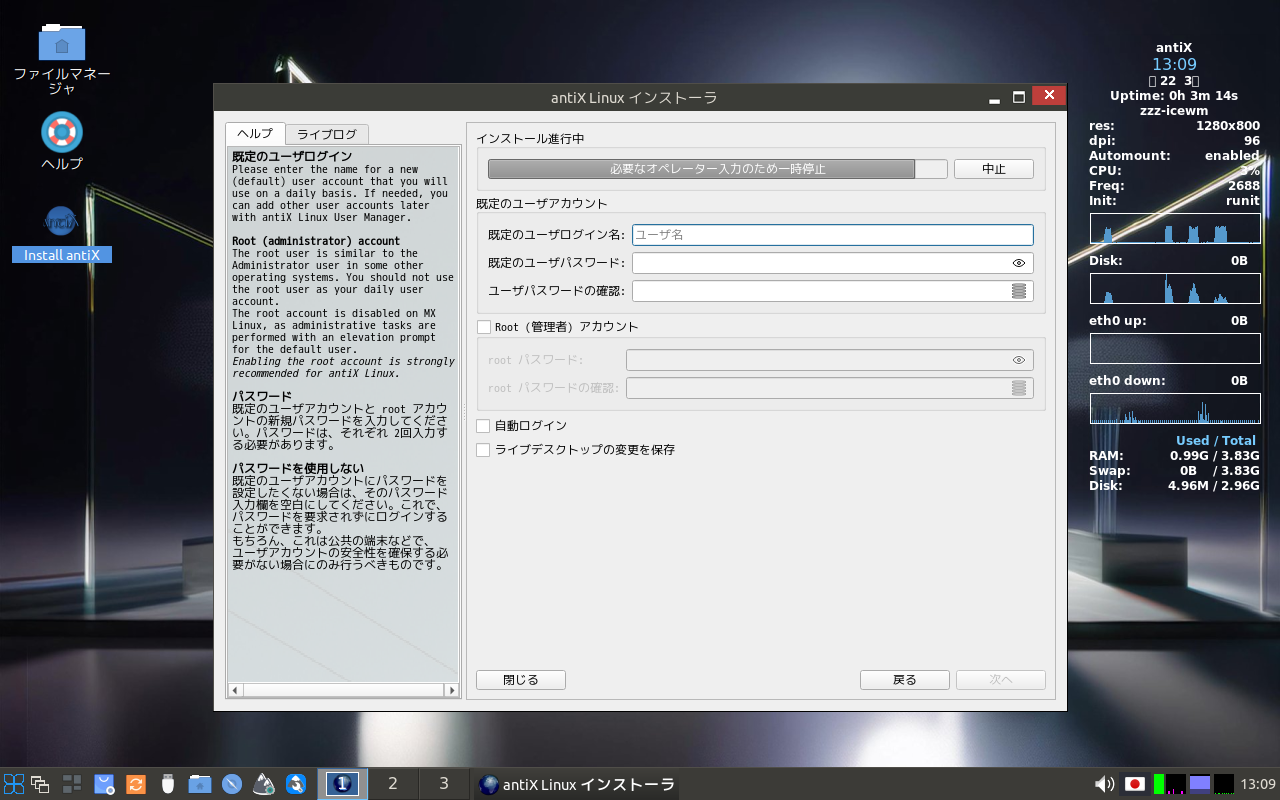Click the パスワードを使用しない help heading
Viewport: 1280px width, 800px height.
(298, 469)
